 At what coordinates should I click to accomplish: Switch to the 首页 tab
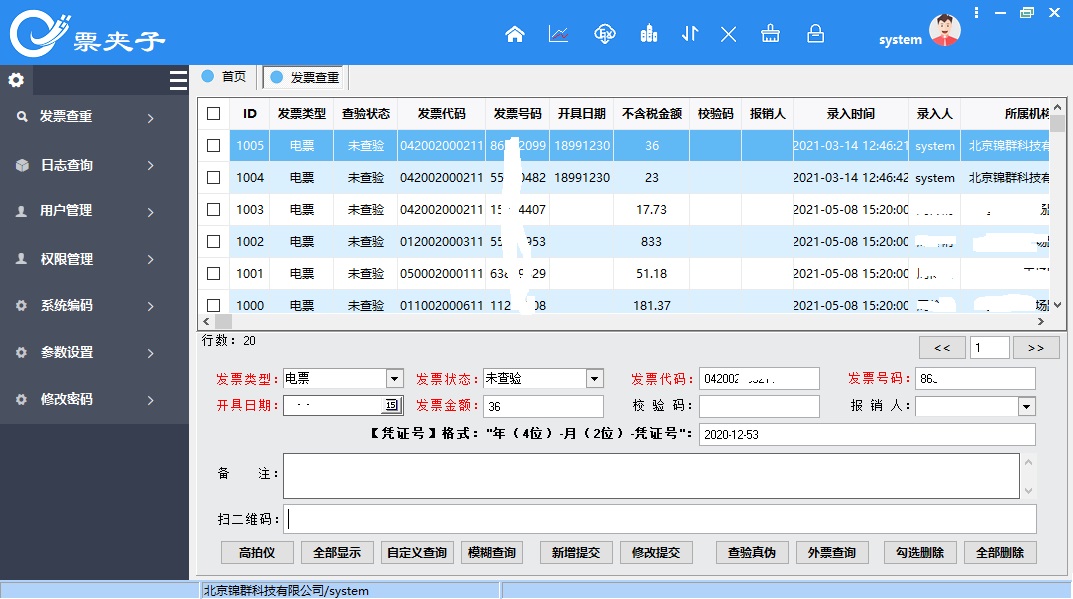(x=224, y=77)
